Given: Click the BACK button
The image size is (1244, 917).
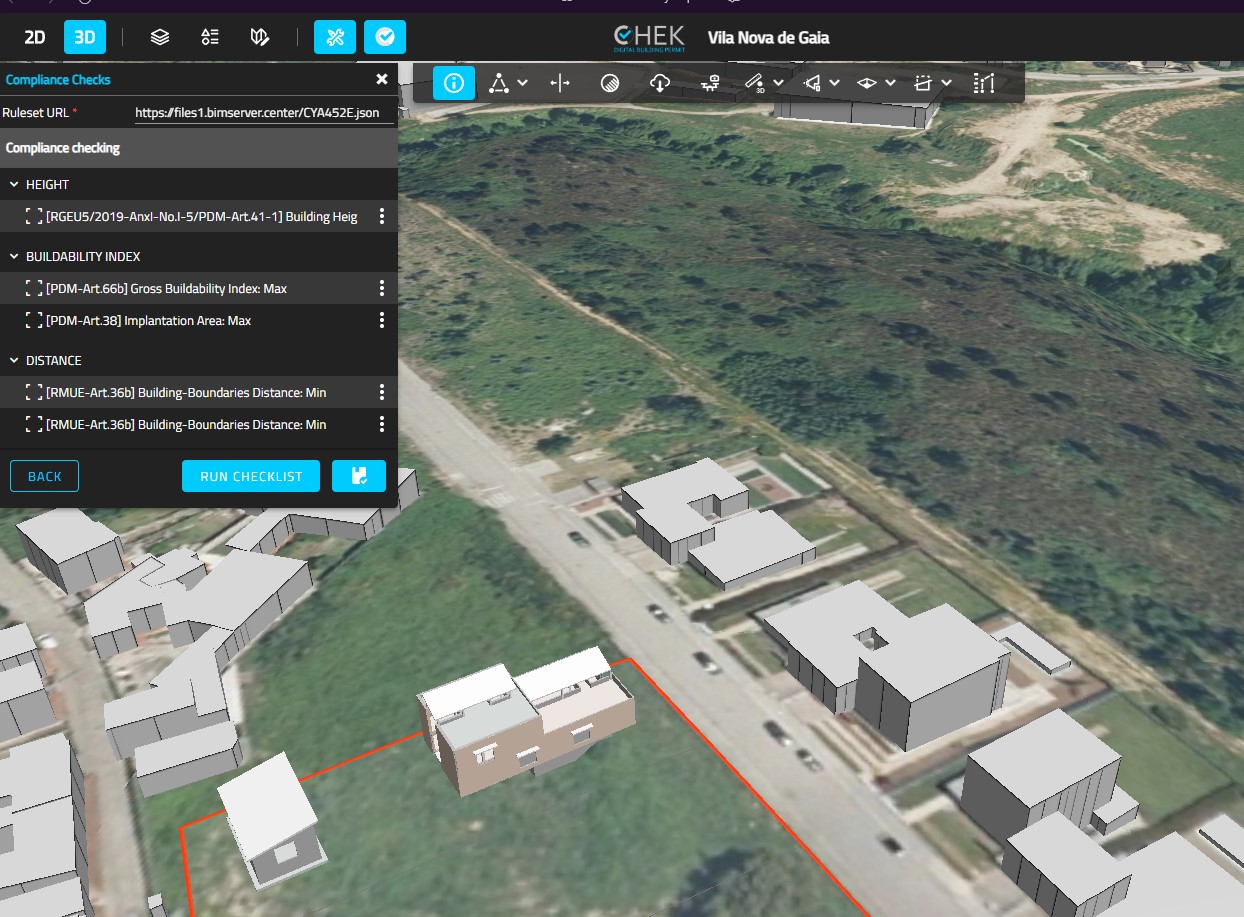Looking at the screenshot, I should pyautogui.click(x=44, y=476).
